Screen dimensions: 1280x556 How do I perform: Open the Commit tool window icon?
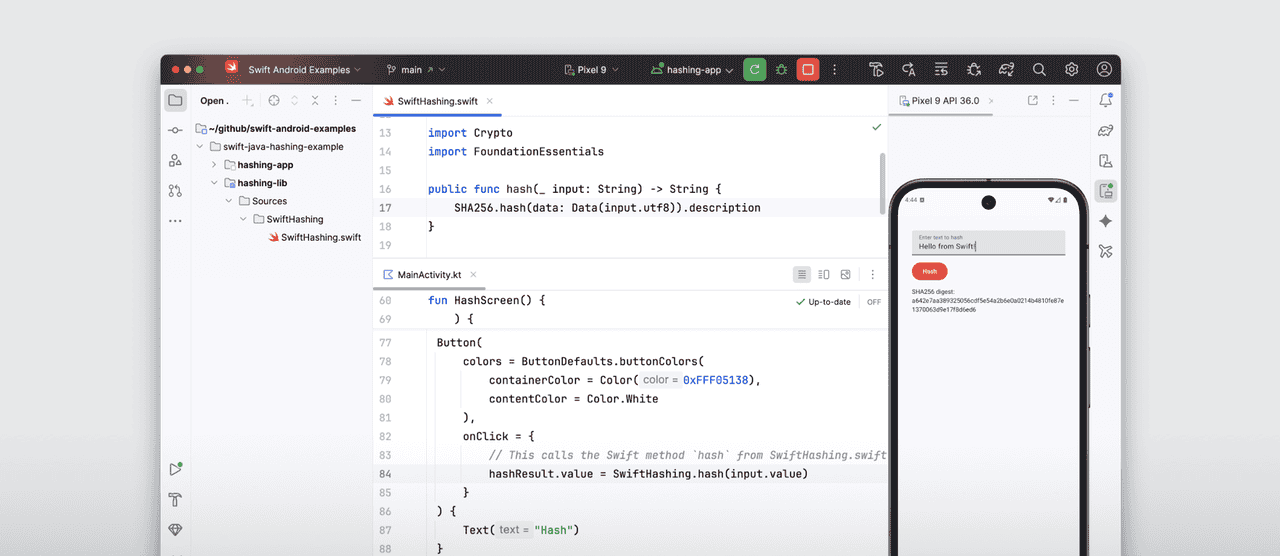pos(175,130)
